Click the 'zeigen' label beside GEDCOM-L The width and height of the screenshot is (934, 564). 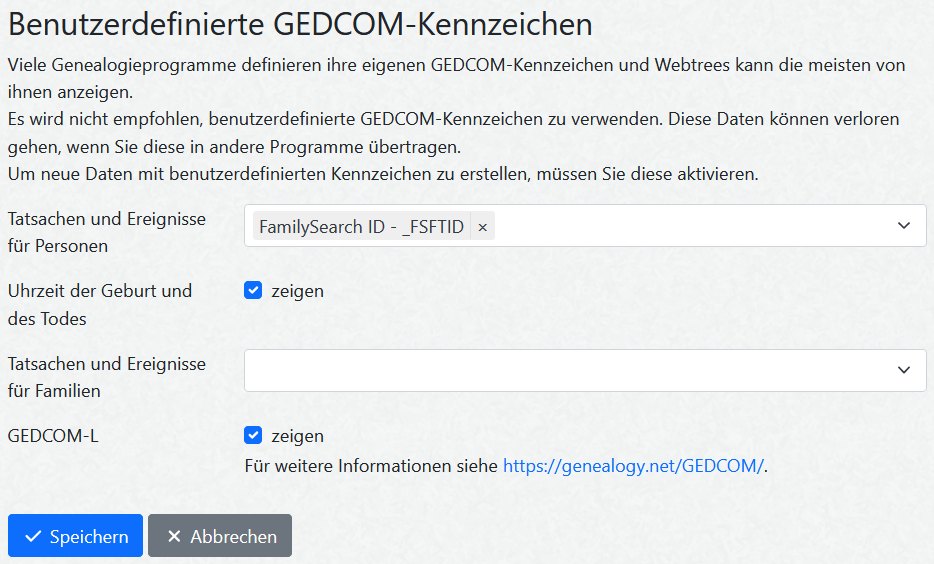pos(297,436)
